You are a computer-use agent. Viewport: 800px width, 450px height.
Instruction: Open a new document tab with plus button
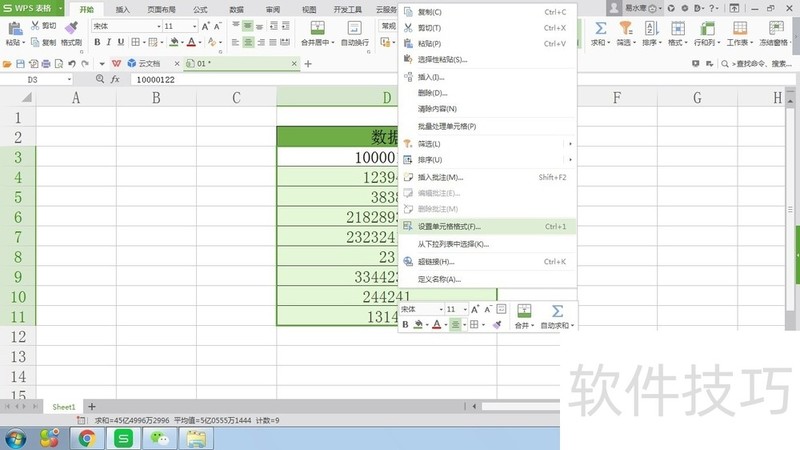(308, 64)
